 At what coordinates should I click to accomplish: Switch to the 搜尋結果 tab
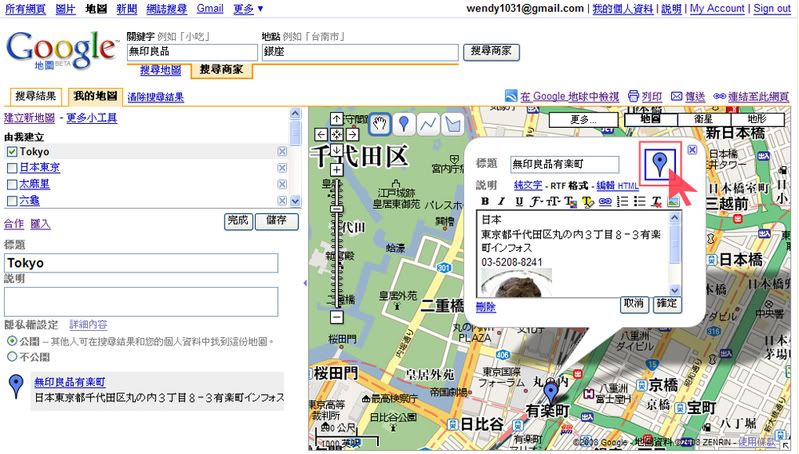(x=35, y=97)
